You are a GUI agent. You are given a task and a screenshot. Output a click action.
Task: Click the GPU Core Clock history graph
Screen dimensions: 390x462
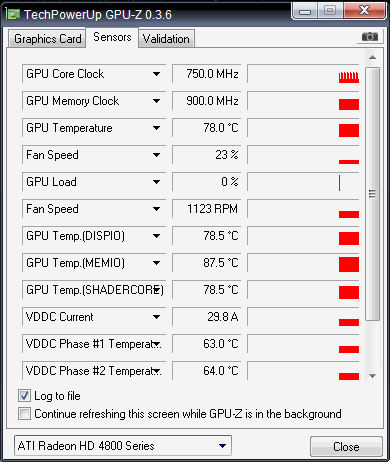[x=303, y=74]
